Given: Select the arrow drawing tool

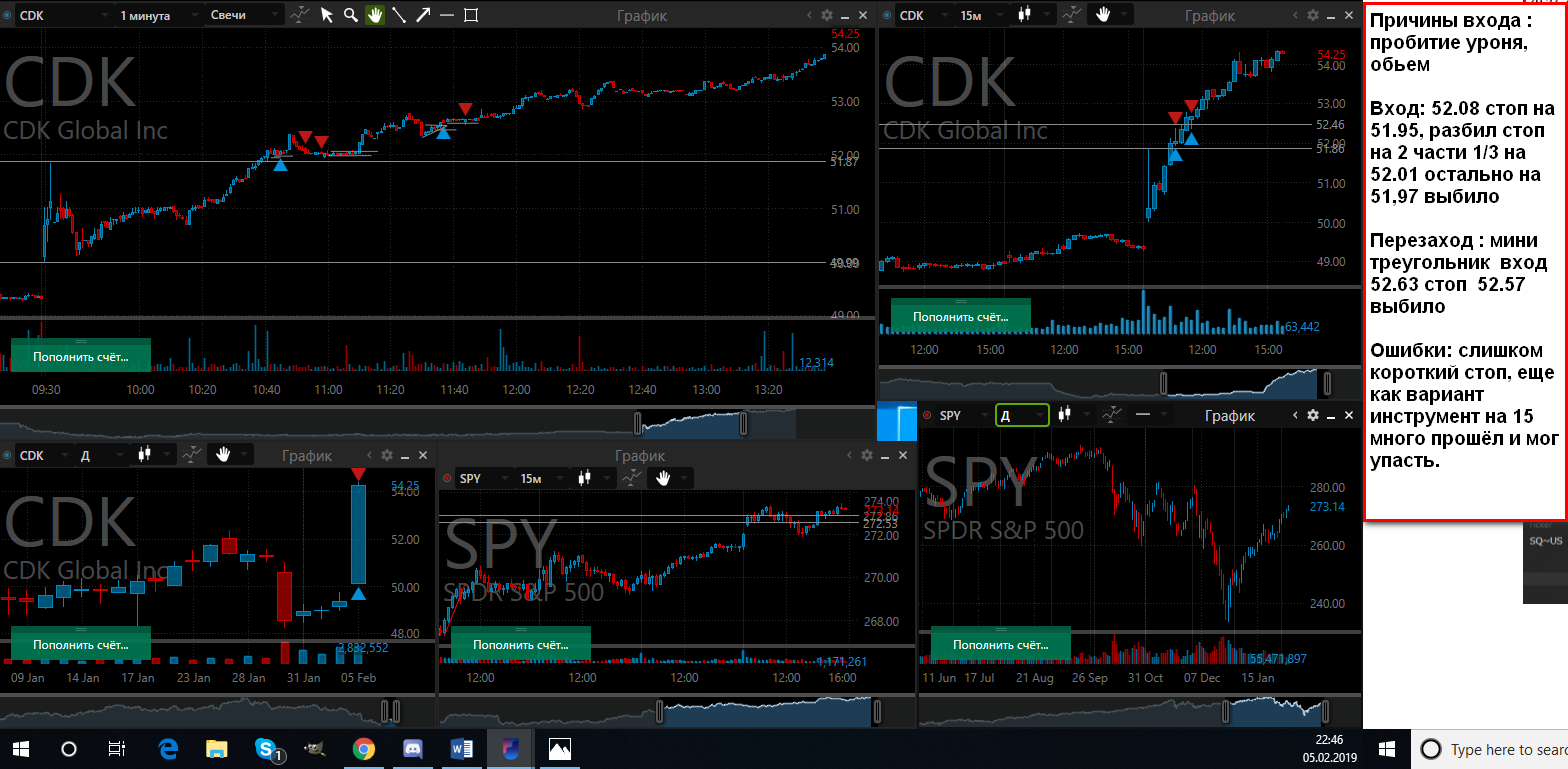Looking at the screenshot, I should point(423,15).
